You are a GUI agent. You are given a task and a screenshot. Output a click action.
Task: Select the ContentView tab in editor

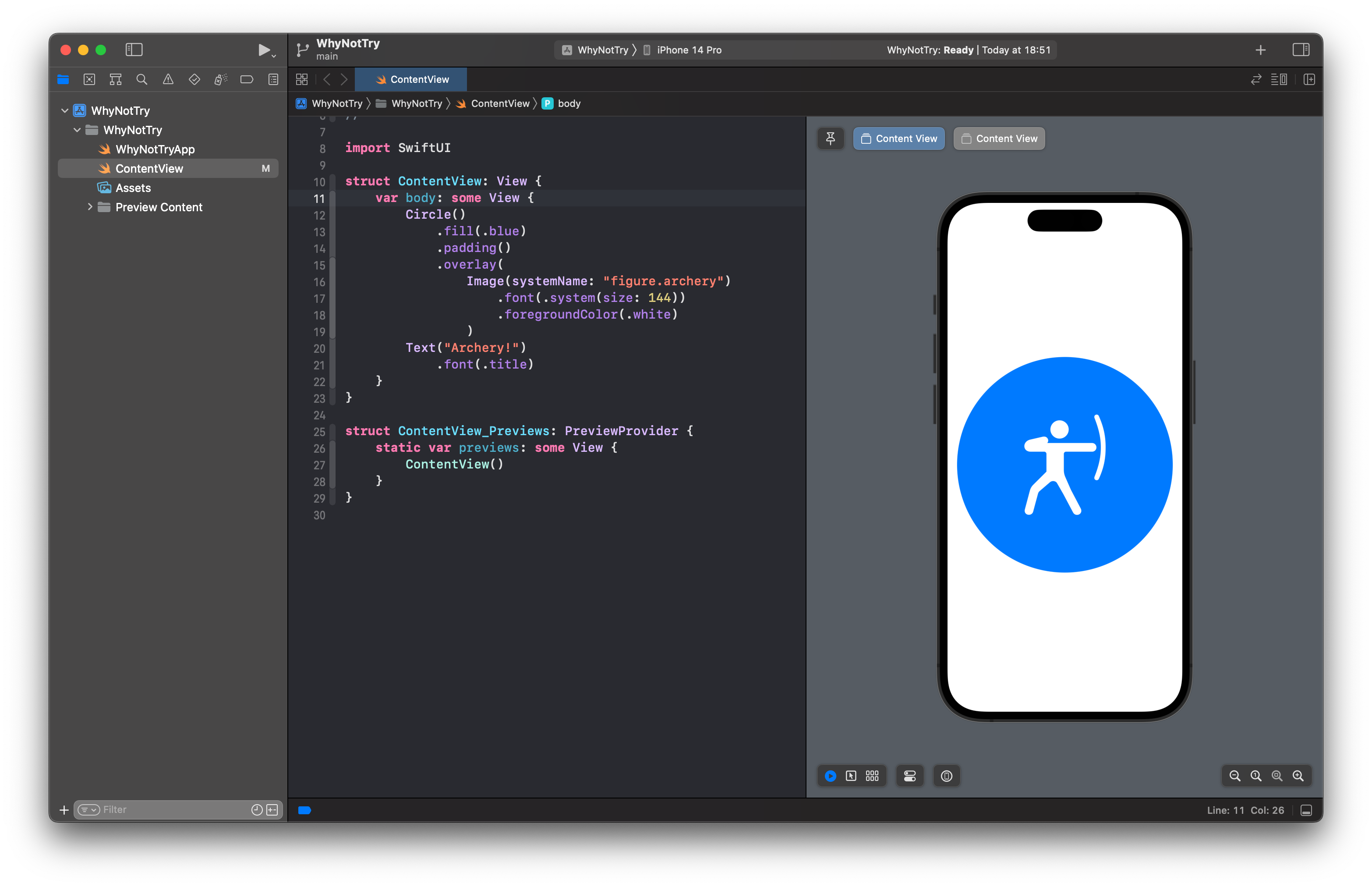[x=419, y=79]
